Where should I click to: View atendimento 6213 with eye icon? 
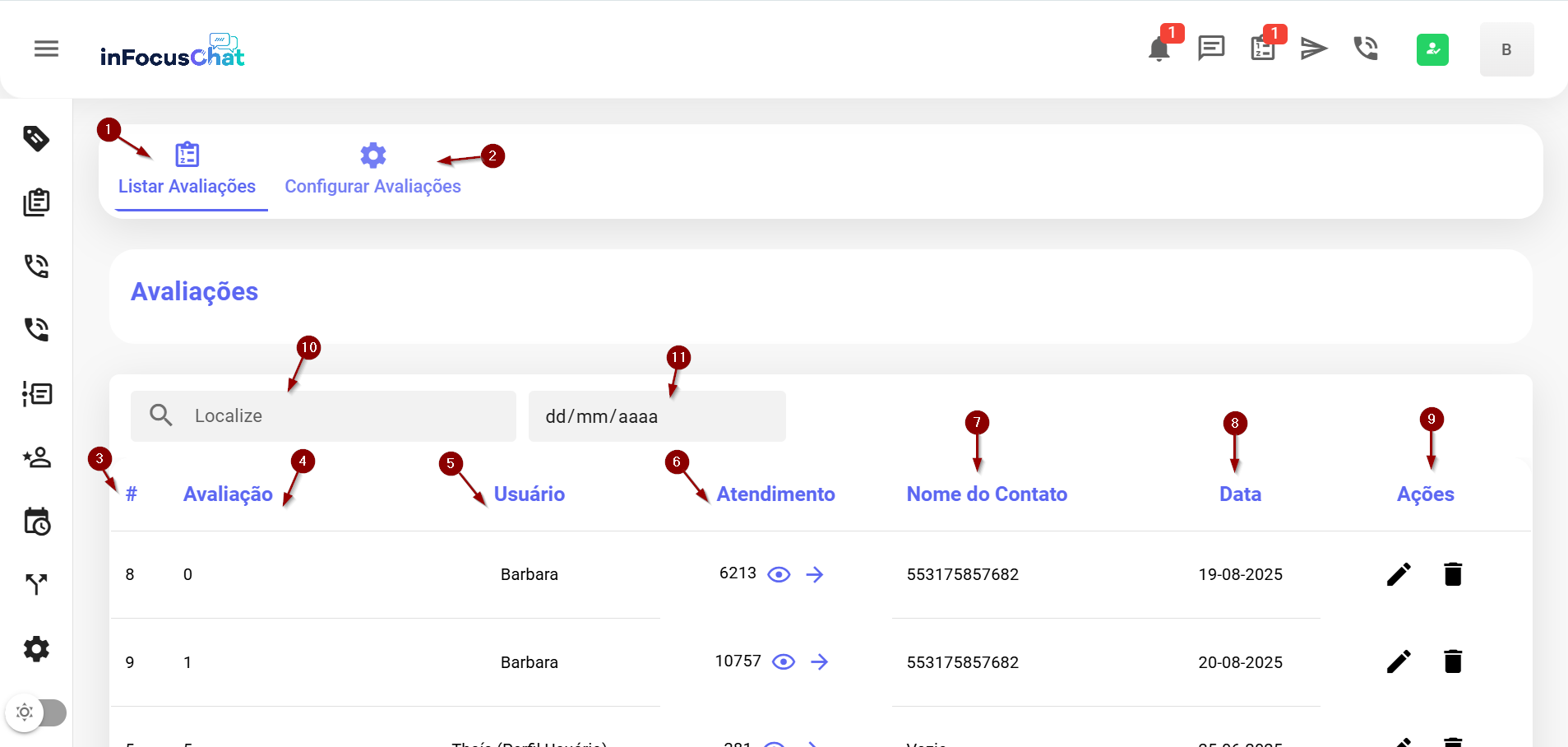[779, 574]
